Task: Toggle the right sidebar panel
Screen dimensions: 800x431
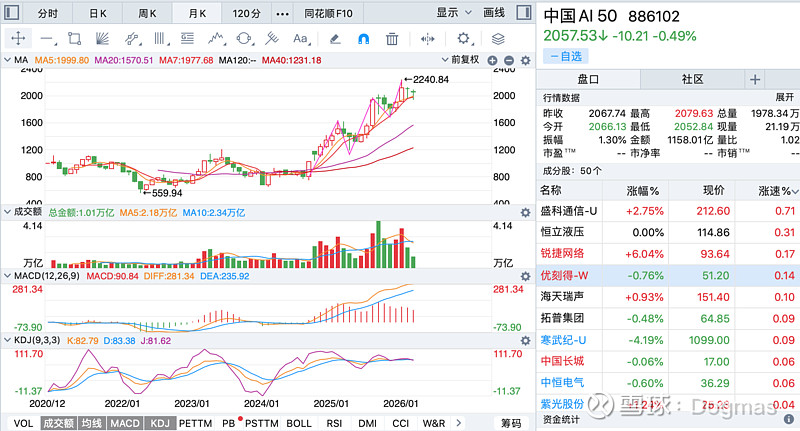Action: tap(522, 13)
